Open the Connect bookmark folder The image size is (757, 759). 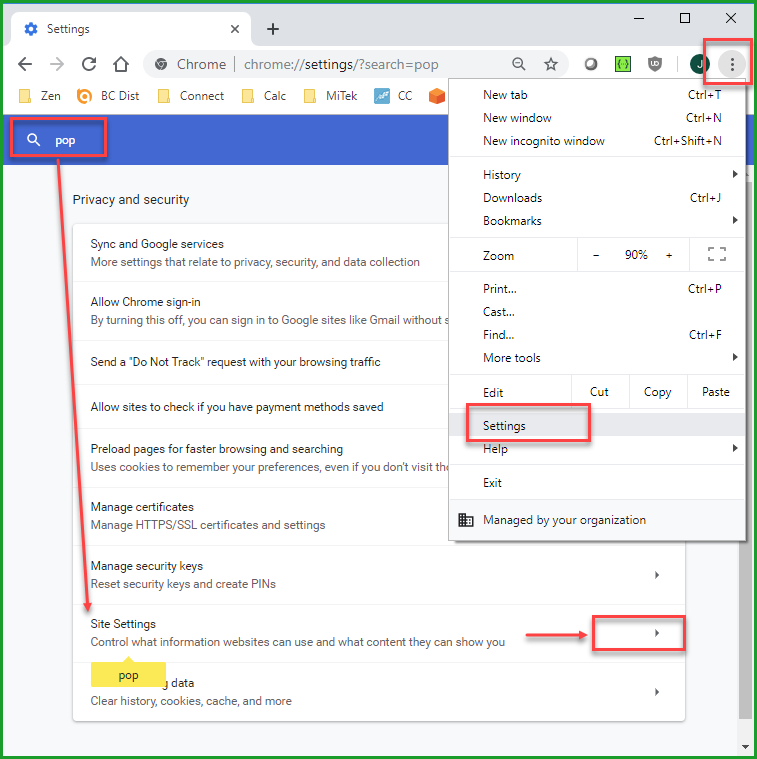click(x=191, y=96)
